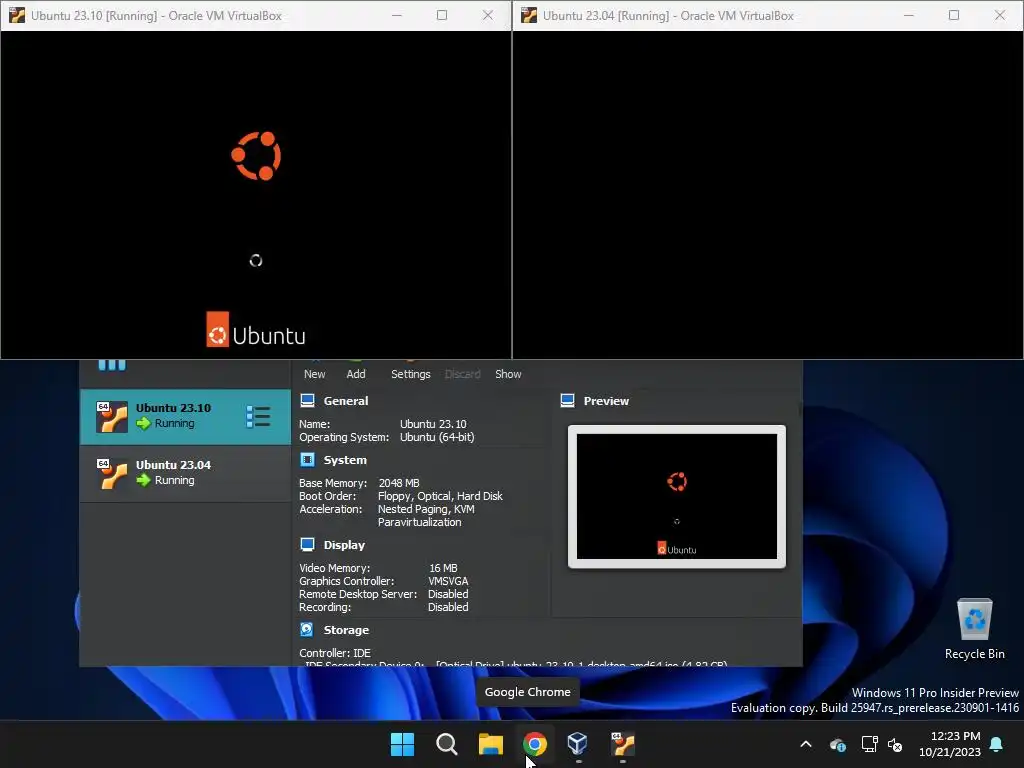Open Windows Search from the taskbar
The image size is (1024, 768).
click(x=447, y=744)
